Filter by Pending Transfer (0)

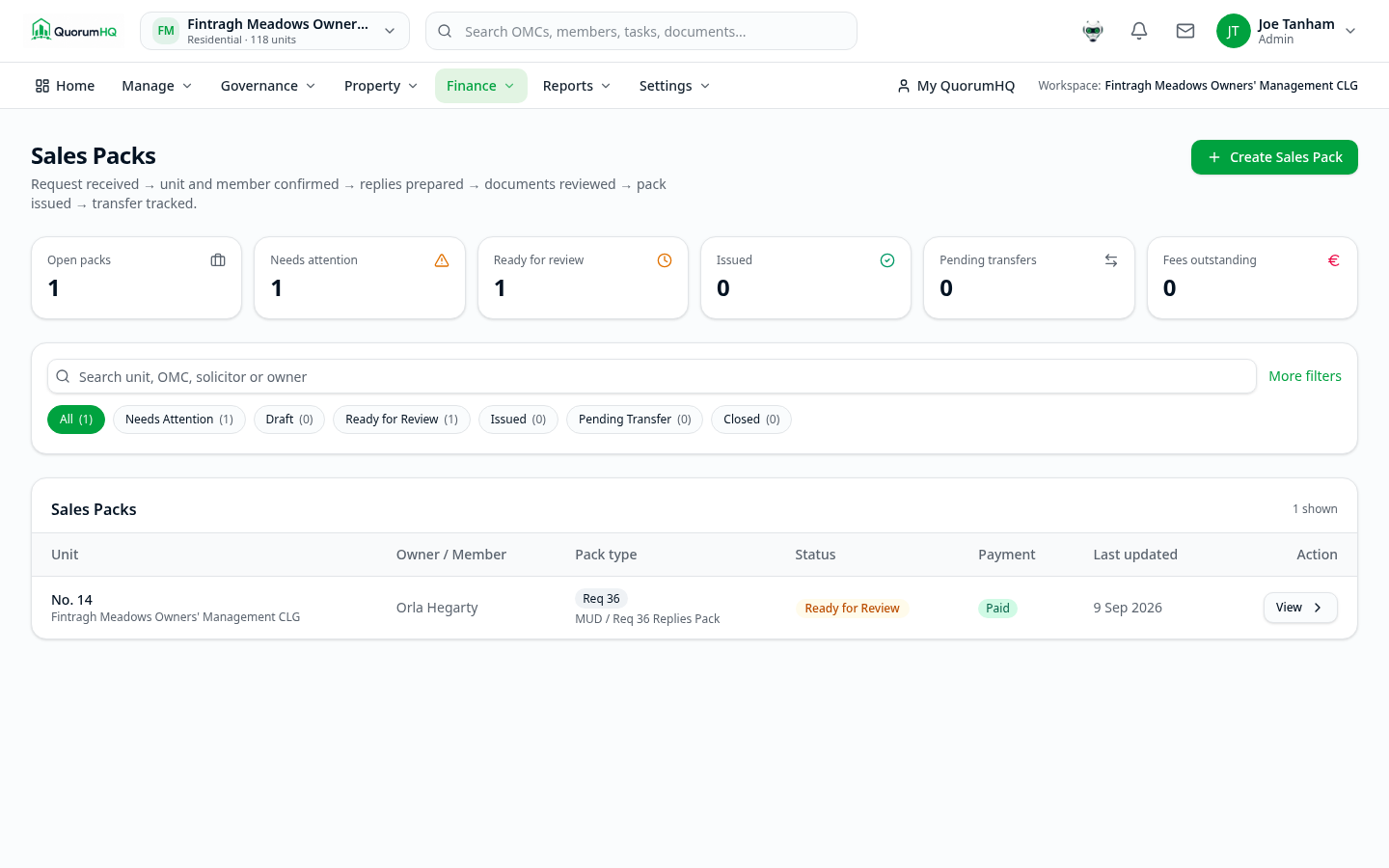(635, 420)
